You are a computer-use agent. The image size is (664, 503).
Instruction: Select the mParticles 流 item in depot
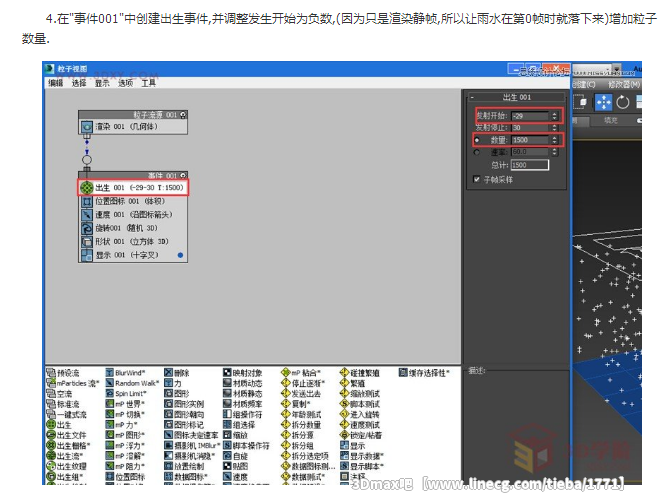coord(72,383)
